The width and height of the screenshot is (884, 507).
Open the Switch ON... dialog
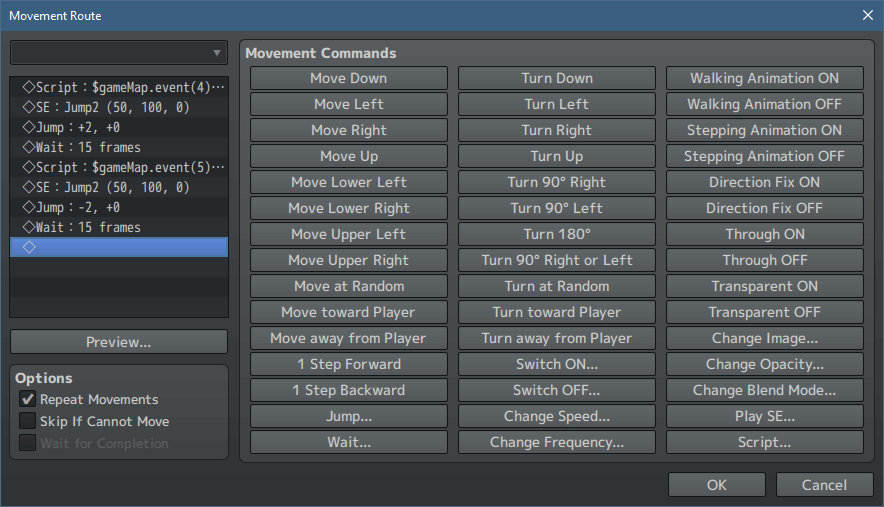pyautogui.click(x=557, y=364)
